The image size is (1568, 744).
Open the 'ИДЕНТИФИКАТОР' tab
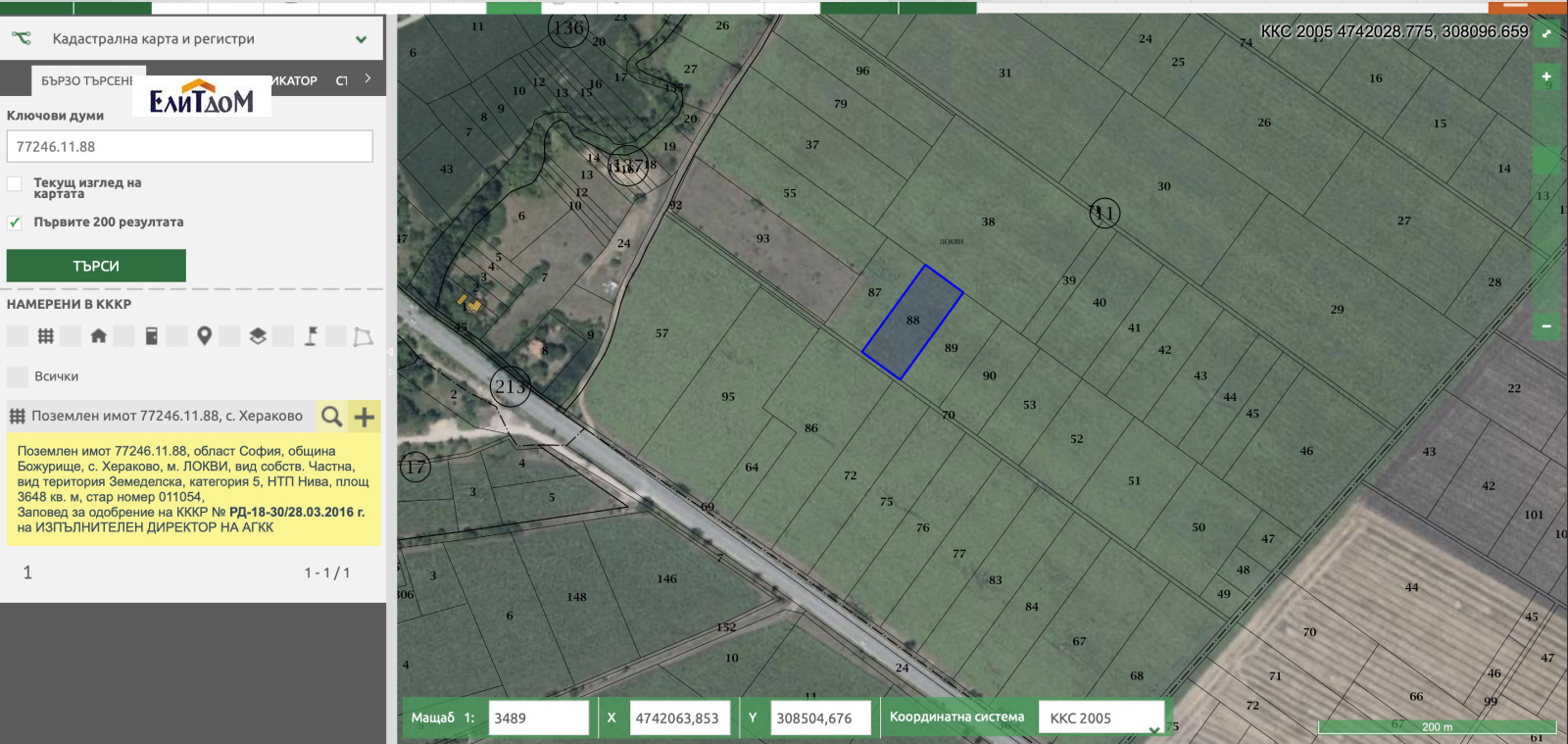[294, 80]
